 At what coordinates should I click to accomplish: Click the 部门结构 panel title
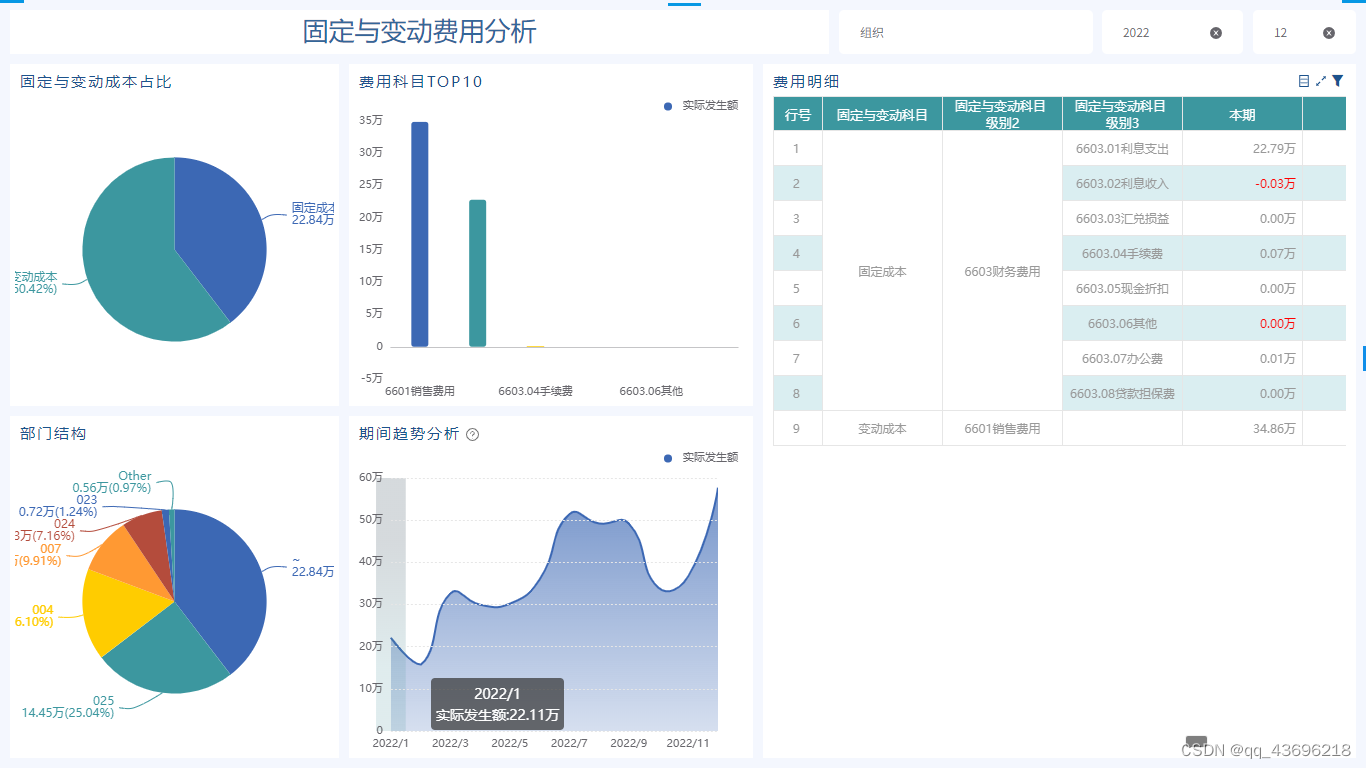[x=53, y=433]
